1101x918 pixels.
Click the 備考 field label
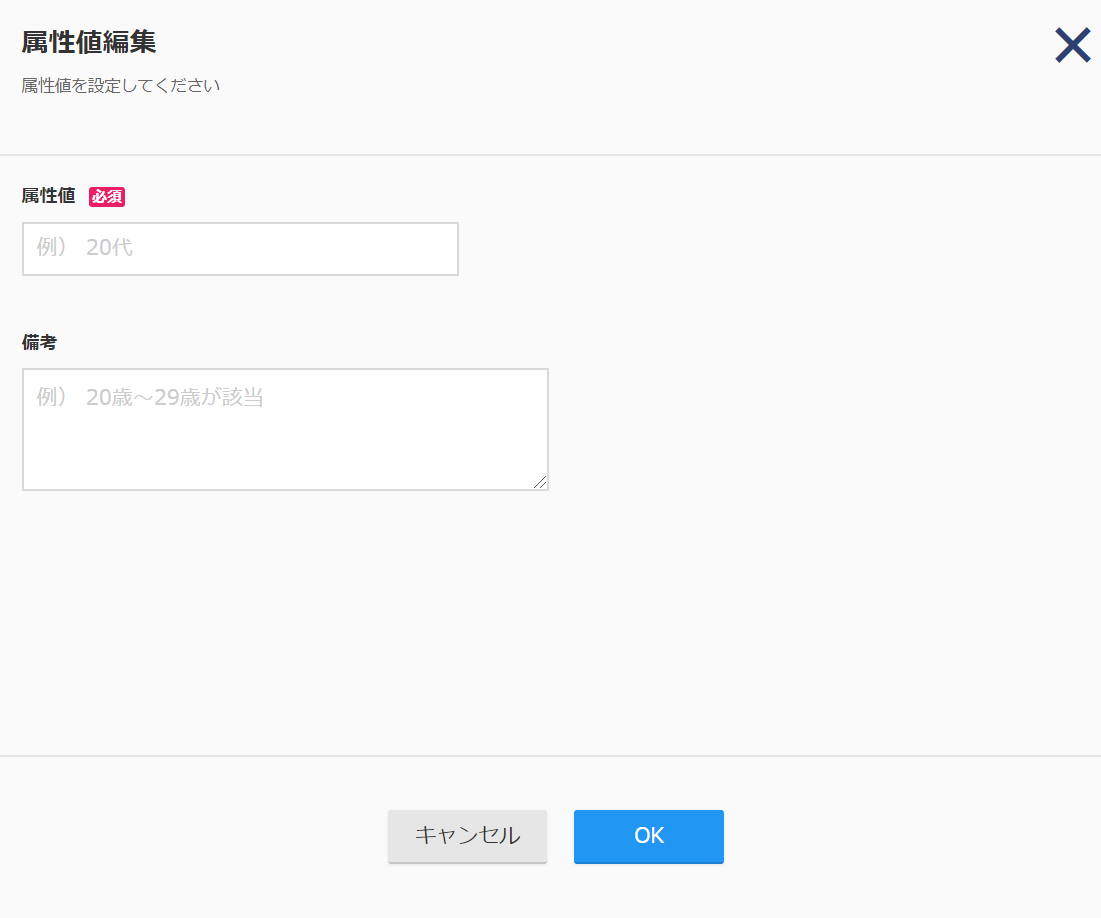pos(39,342)
